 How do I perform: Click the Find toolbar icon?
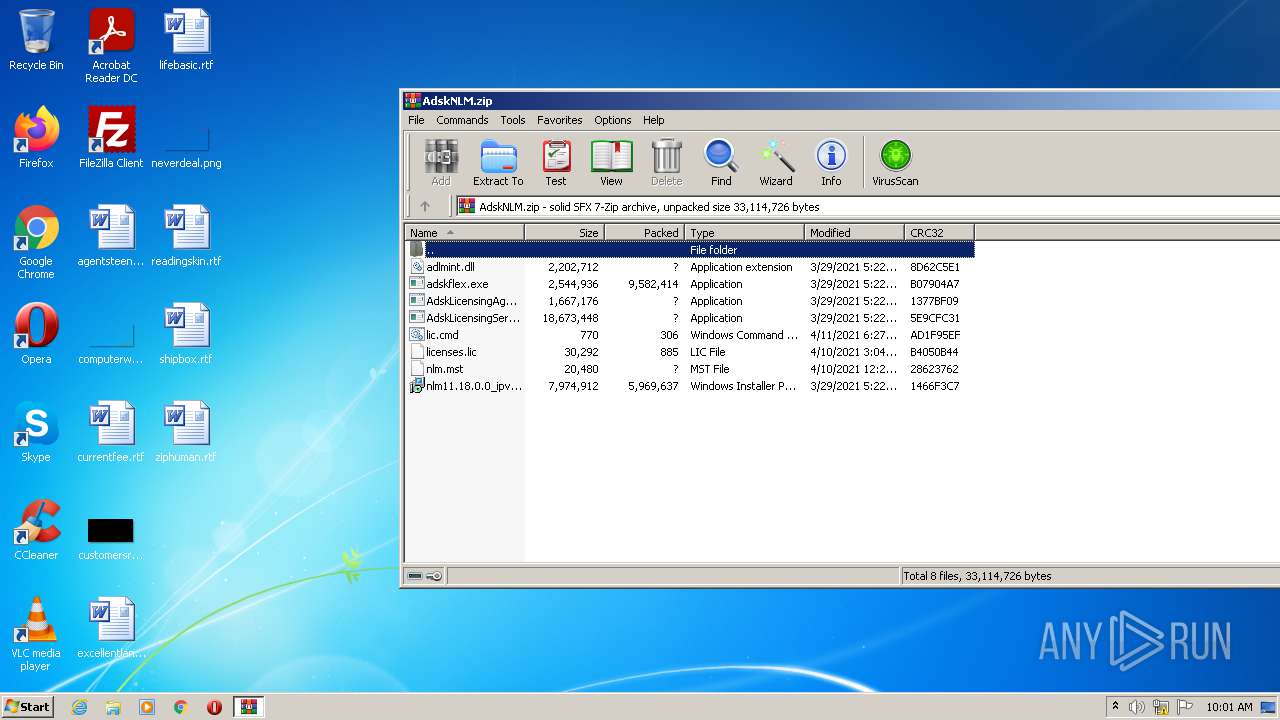pos(721,163)
